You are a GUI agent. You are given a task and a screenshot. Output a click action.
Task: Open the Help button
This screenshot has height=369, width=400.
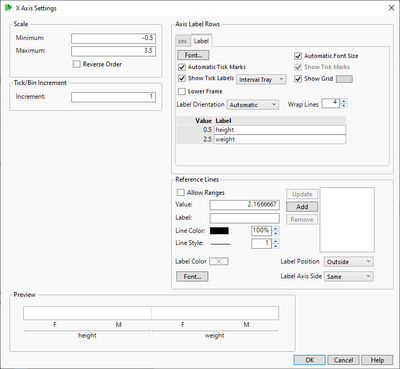click(377, 360)
